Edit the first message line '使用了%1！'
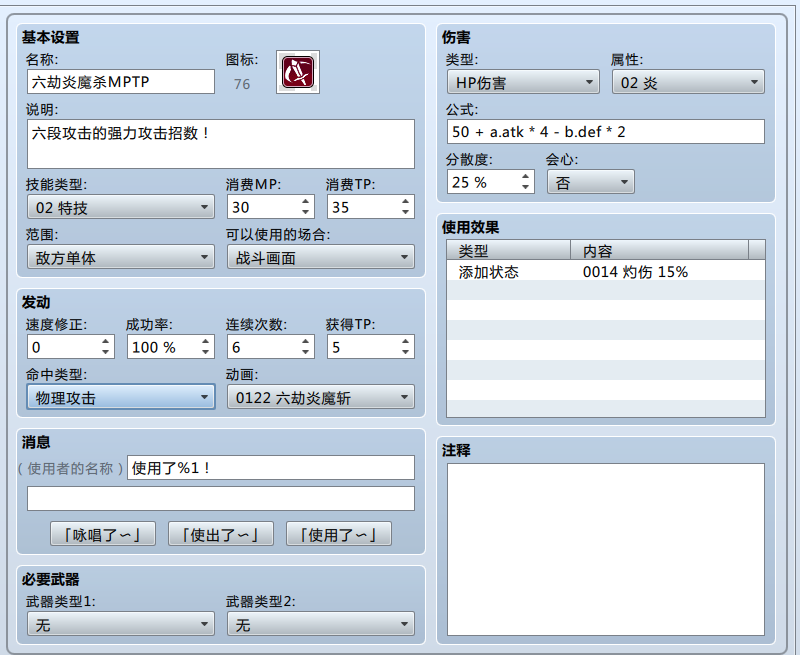800x655 pixels. 271,467
